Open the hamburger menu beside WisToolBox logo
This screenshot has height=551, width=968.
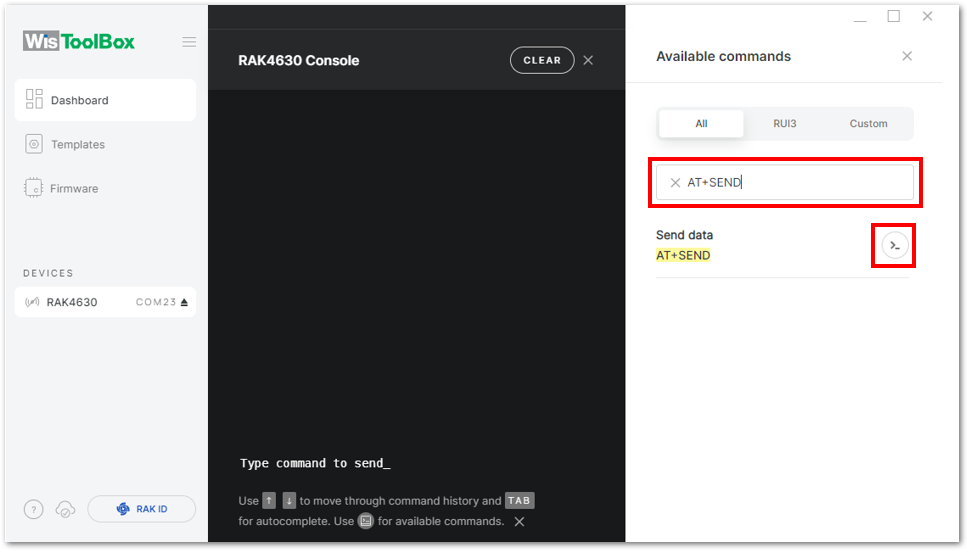[189, 42]
